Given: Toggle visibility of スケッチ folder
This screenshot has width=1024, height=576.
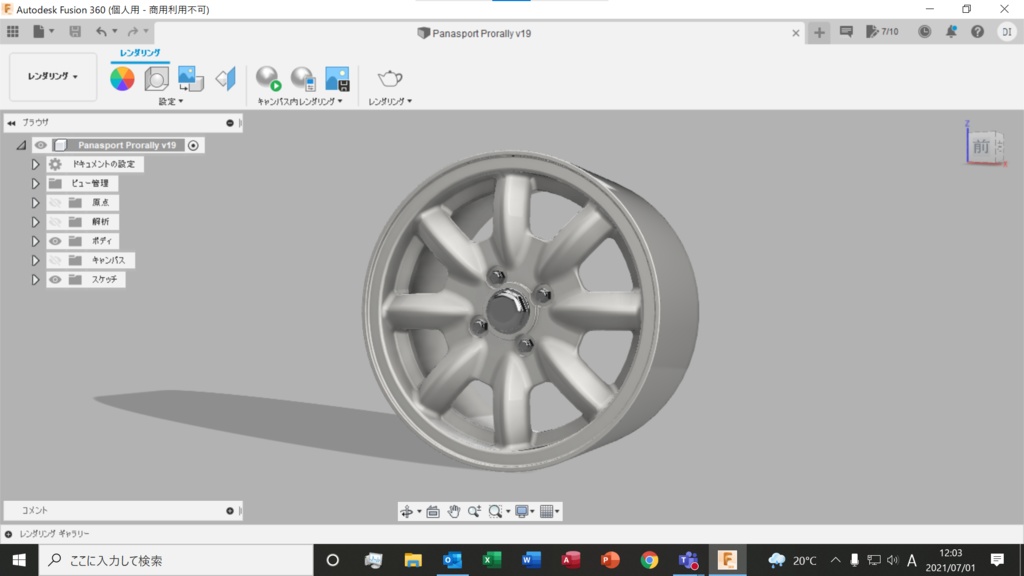Looking at the screenshot, I should [56, 280].
